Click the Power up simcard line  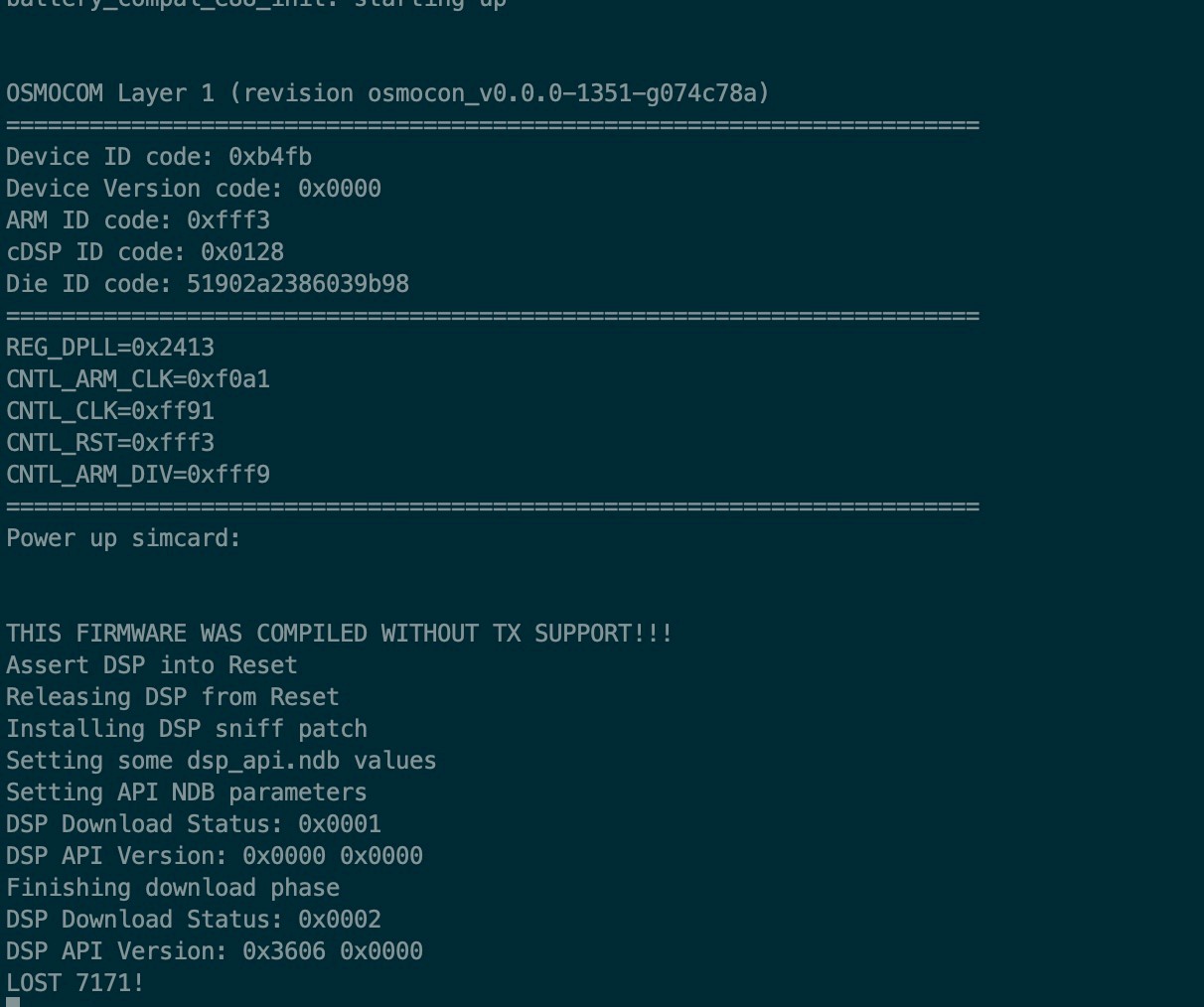[x=123, y=538]
